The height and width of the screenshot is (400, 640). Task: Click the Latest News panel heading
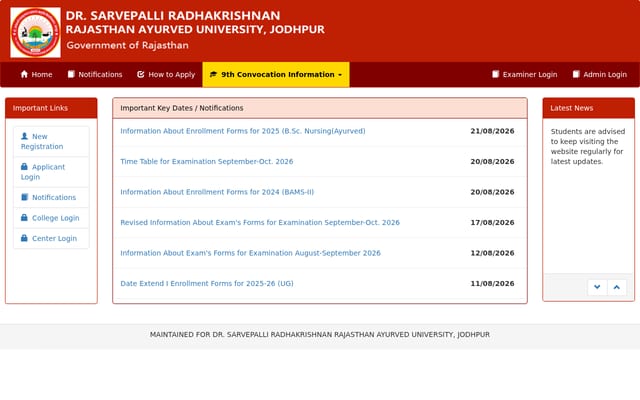(x=589, y=108)
